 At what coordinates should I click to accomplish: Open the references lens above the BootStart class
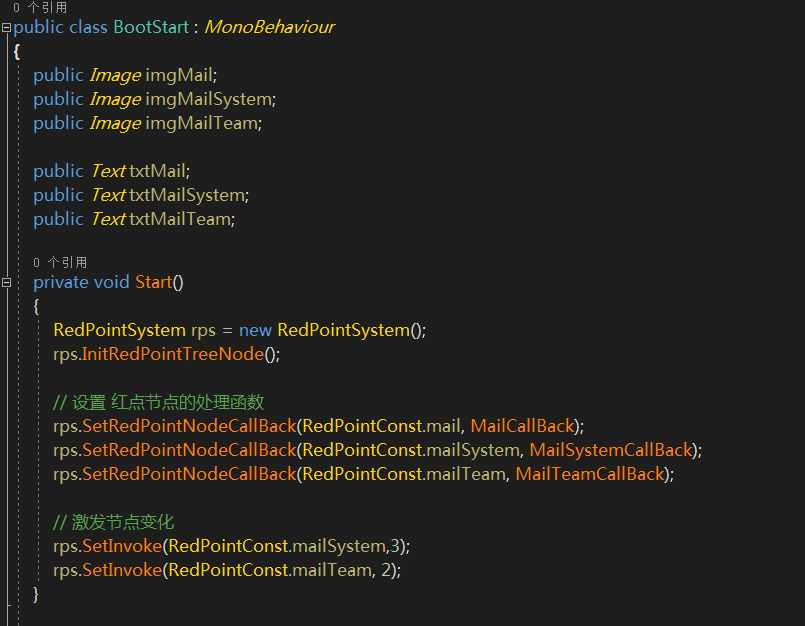40,7
